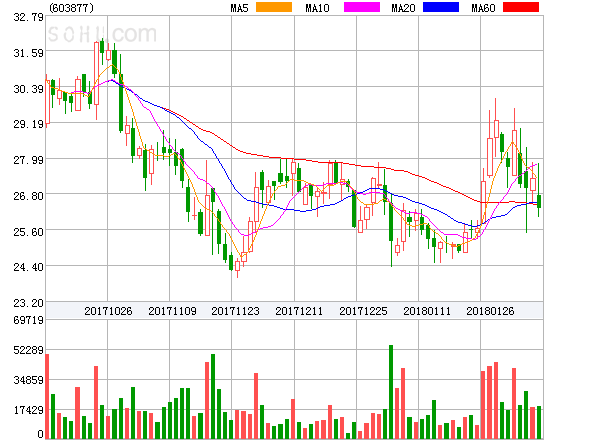
Task: Click the date label 20171211
Action: [299, 311]
